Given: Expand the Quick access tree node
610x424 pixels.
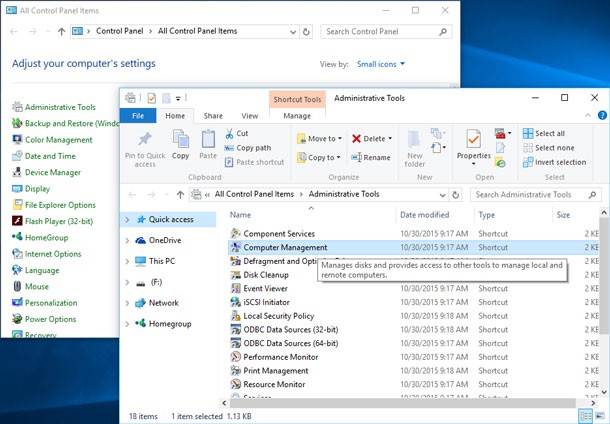Looking at the screenshot, I should coord(127,220).
